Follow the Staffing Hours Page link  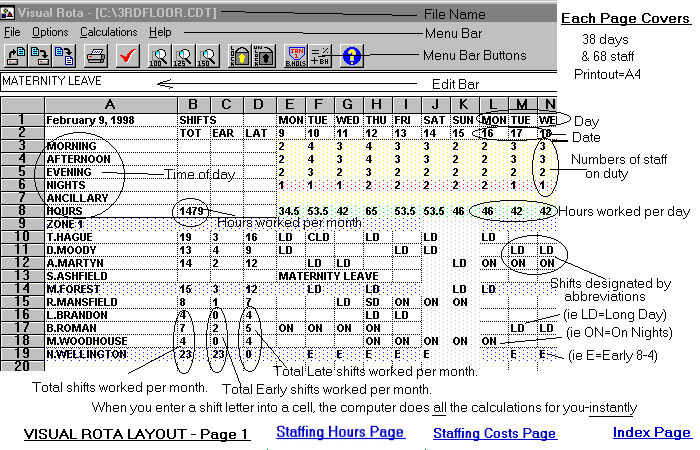pos(340,432)
